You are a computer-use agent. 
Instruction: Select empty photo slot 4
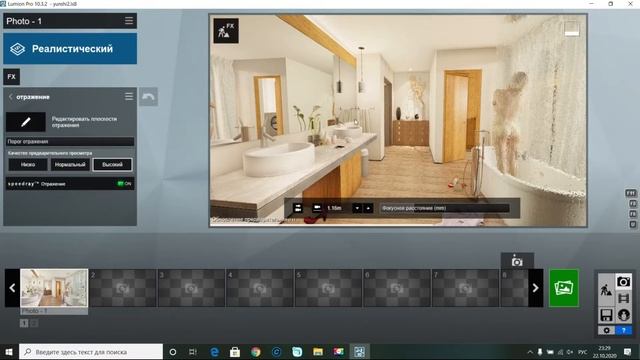260,288
